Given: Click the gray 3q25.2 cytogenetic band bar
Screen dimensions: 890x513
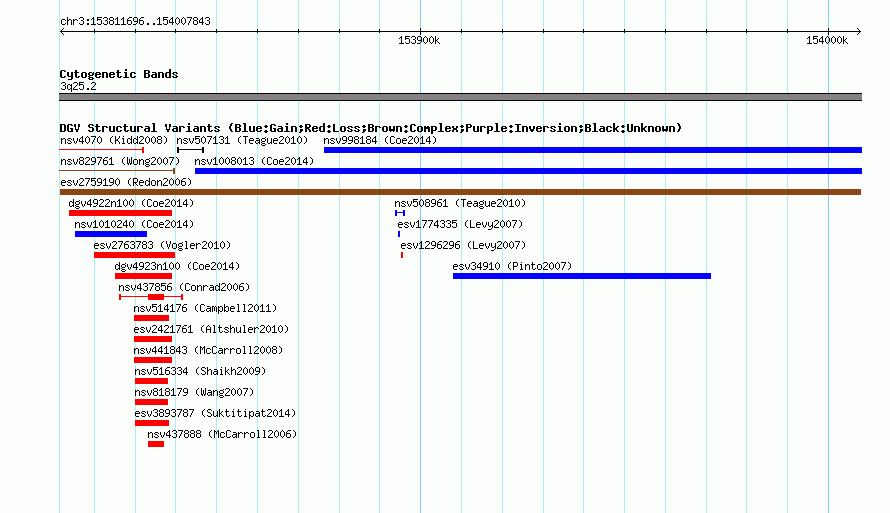Looking at the screenshot, I should pyautogui.click(x=460, y=97).
